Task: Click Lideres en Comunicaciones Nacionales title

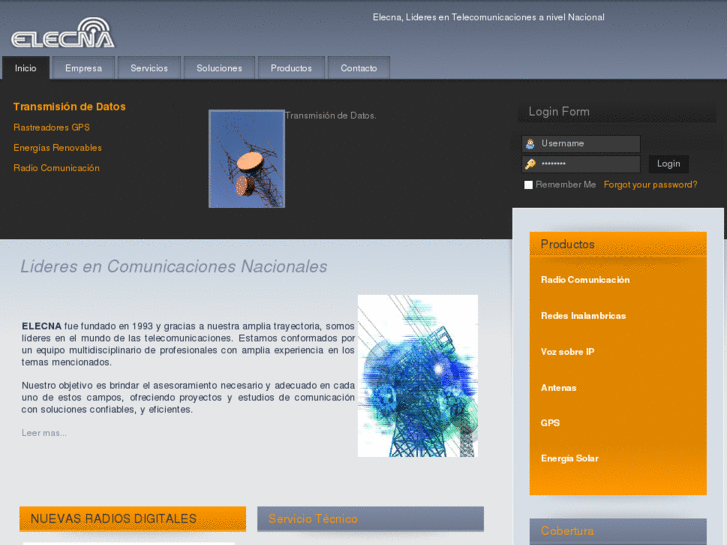Action: click(174, 266)
